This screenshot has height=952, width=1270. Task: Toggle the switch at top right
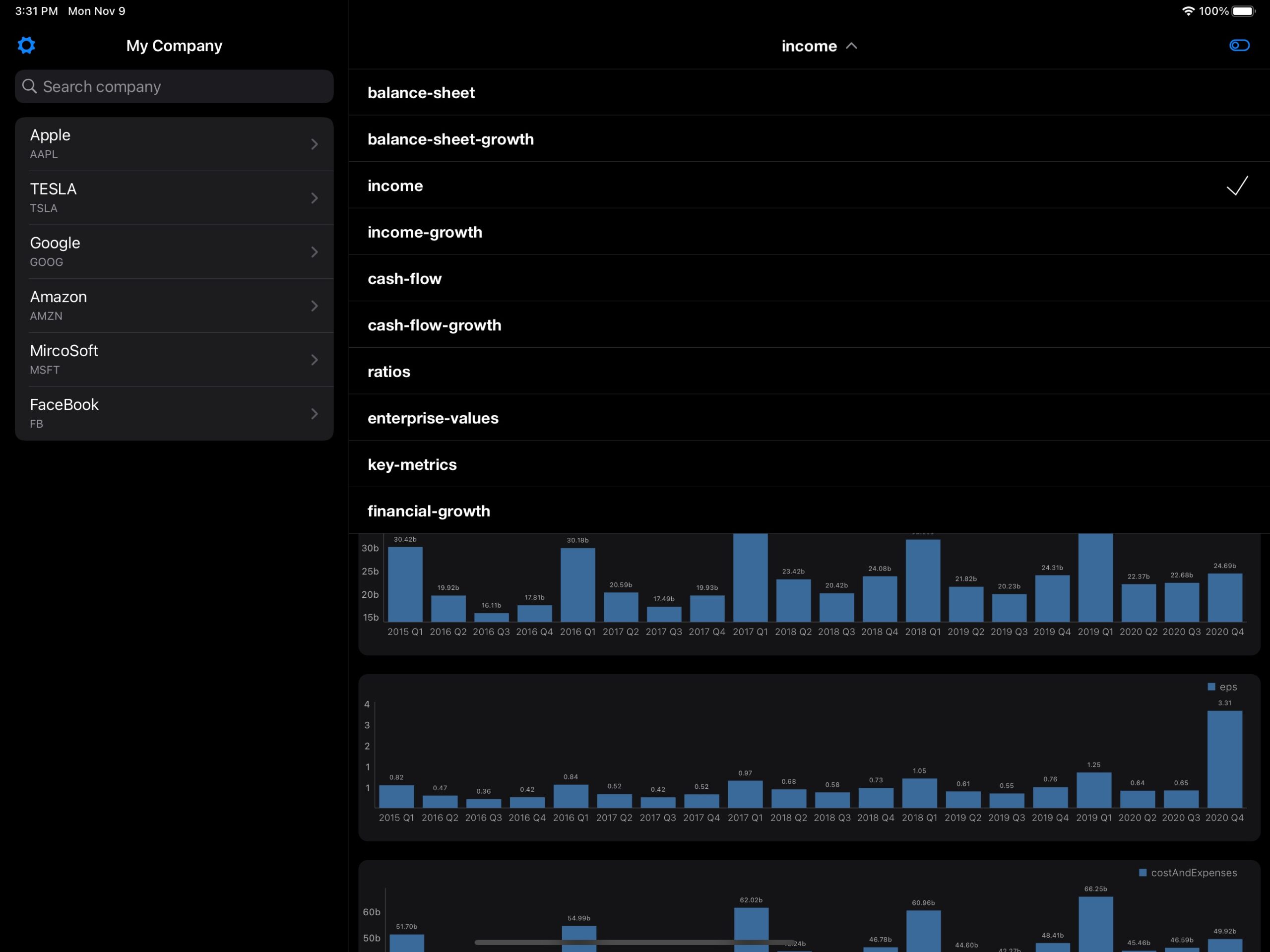1239,45
